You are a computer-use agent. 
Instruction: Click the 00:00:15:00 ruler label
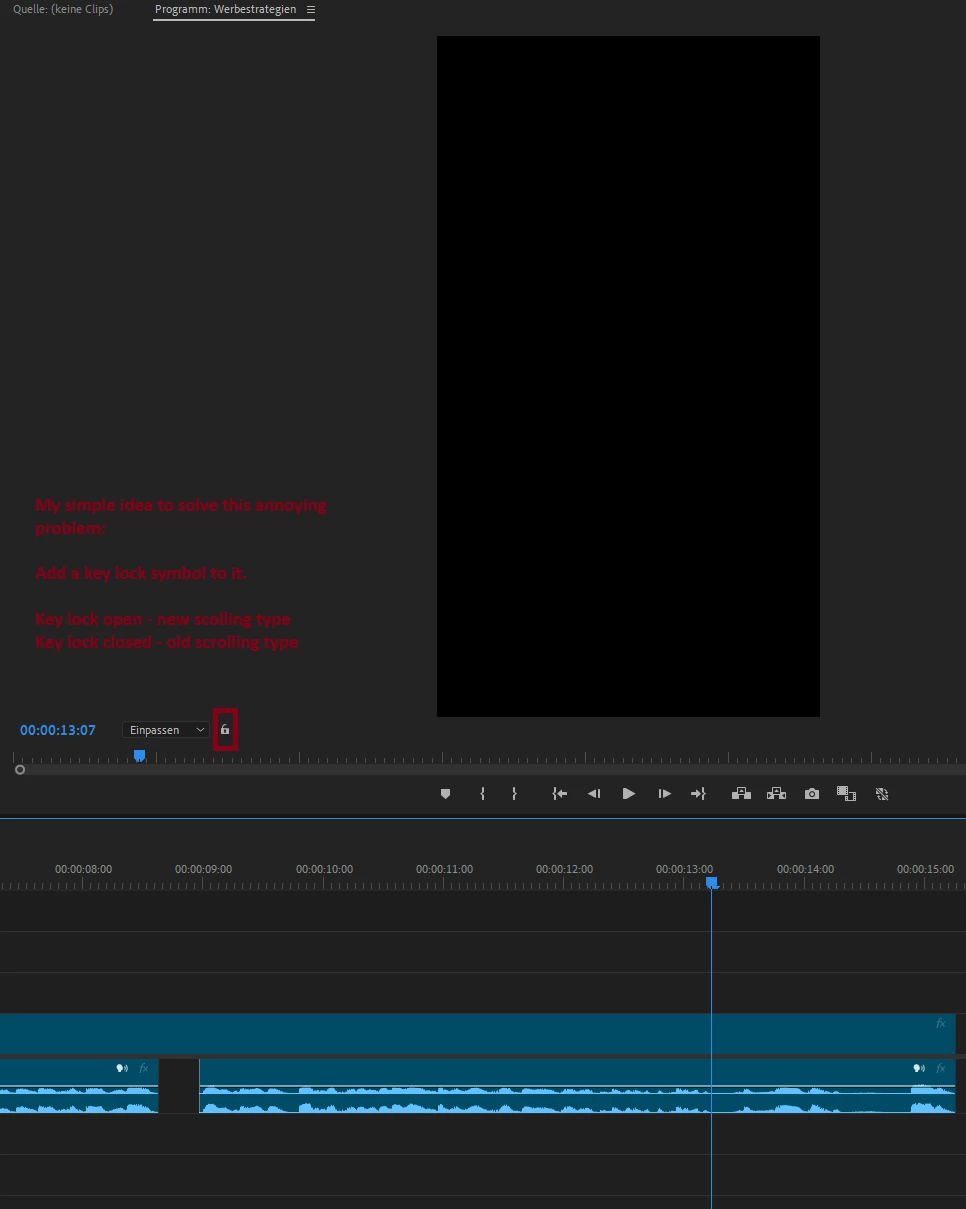(x=925, y=869)
